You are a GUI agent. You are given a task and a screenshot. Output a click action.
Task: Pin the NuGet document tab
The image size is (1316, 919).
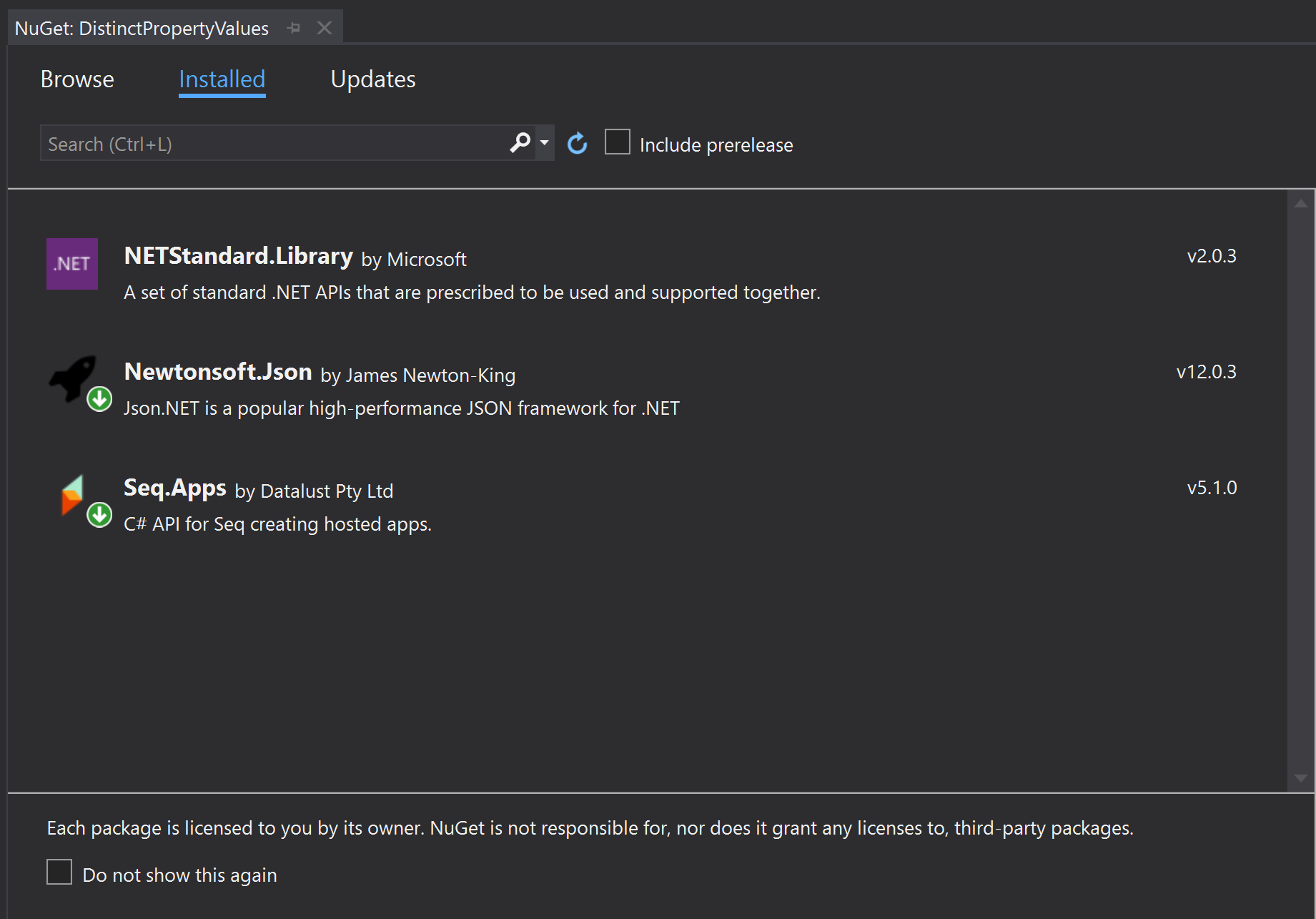point(293,27)
